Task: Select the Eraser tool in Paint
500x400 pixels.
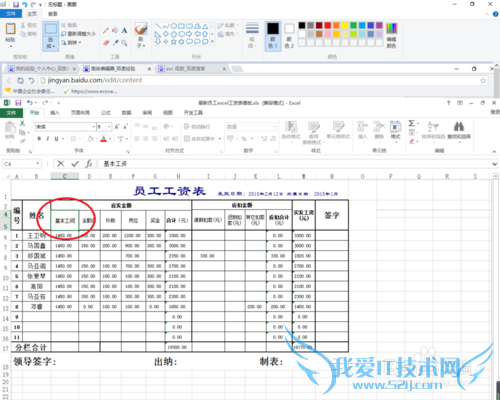Action: [106, 43]
